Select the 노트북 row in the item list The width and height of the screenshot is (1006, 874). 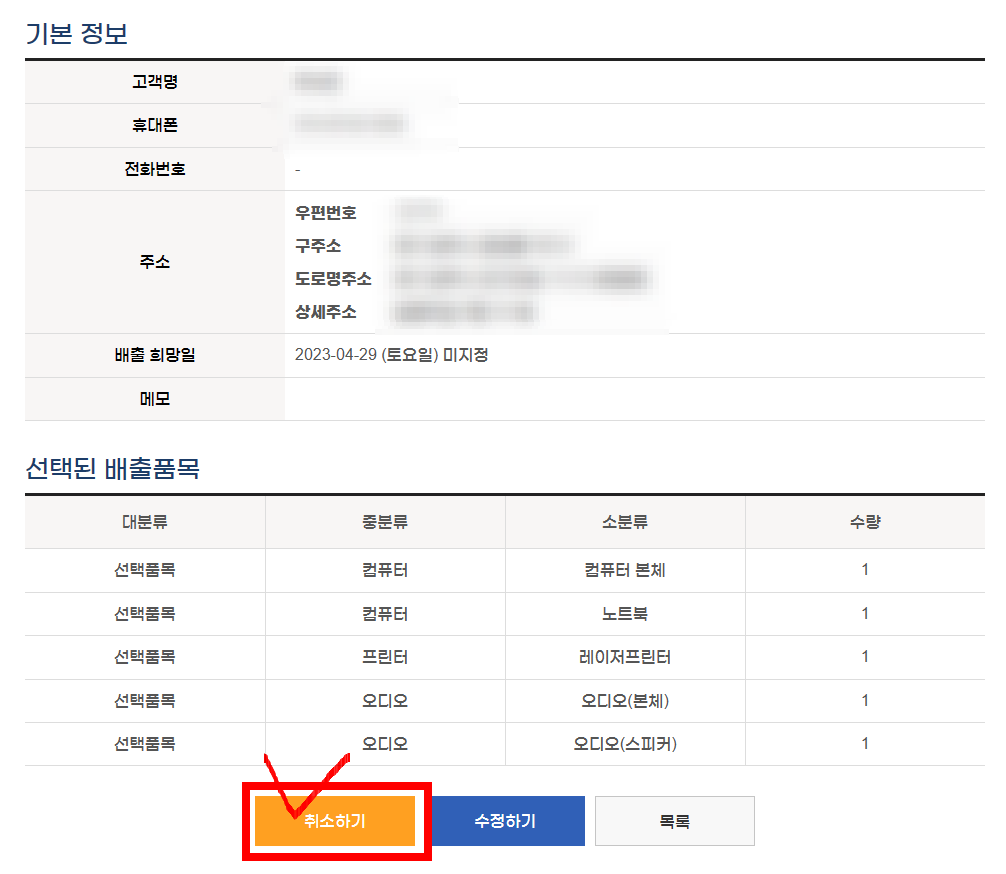[500, 613]
